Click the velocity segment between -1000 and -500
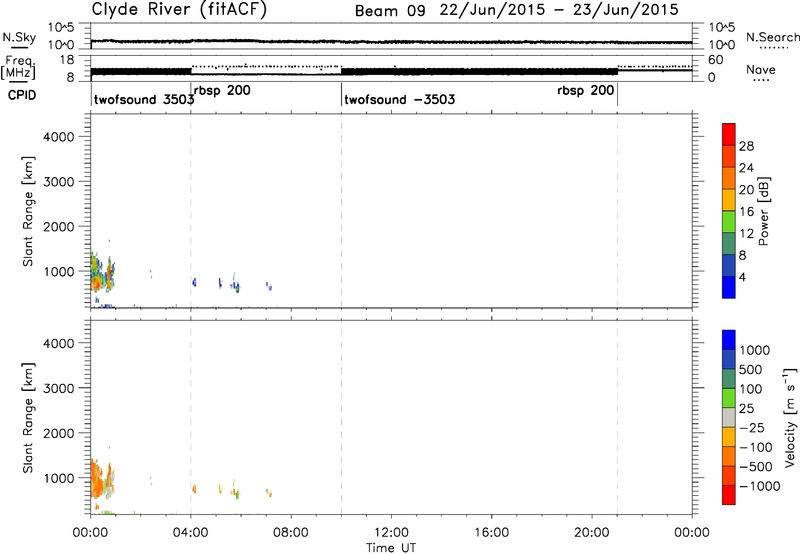Image resolution: width=800 pixels, height=554 pixels. point(729,475)
